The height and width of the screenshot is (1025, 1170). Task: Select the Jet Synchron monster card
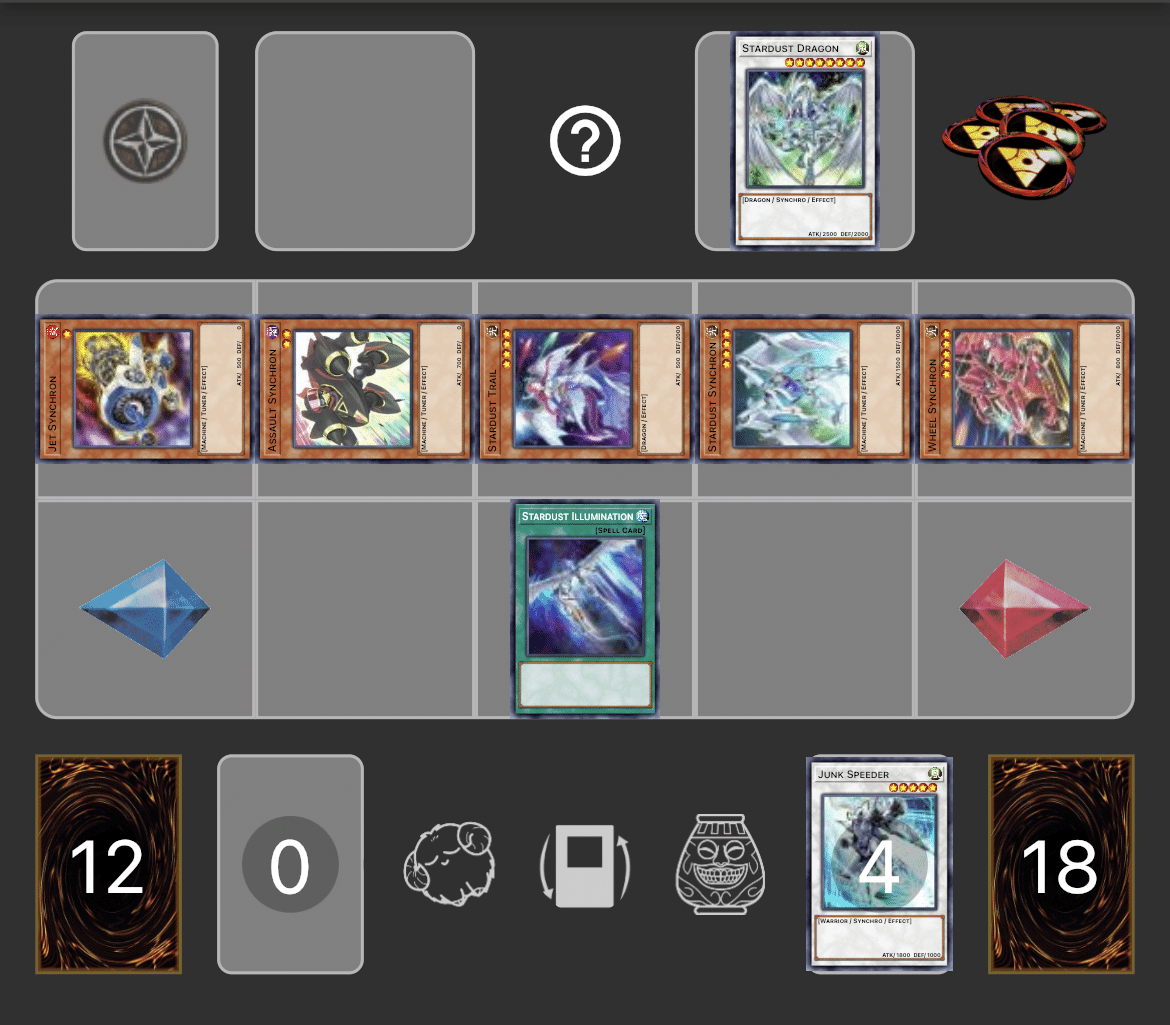pyautogui.click(x=145, y=389)
